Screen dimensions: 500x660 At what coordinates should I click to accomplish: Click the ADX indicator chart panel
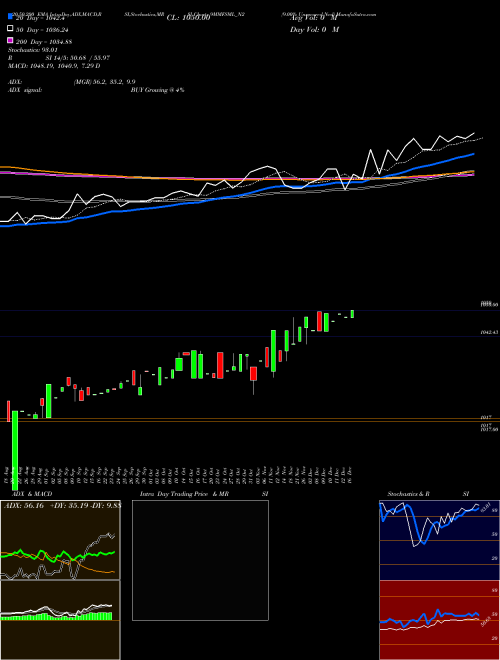(x=60, y=540)
